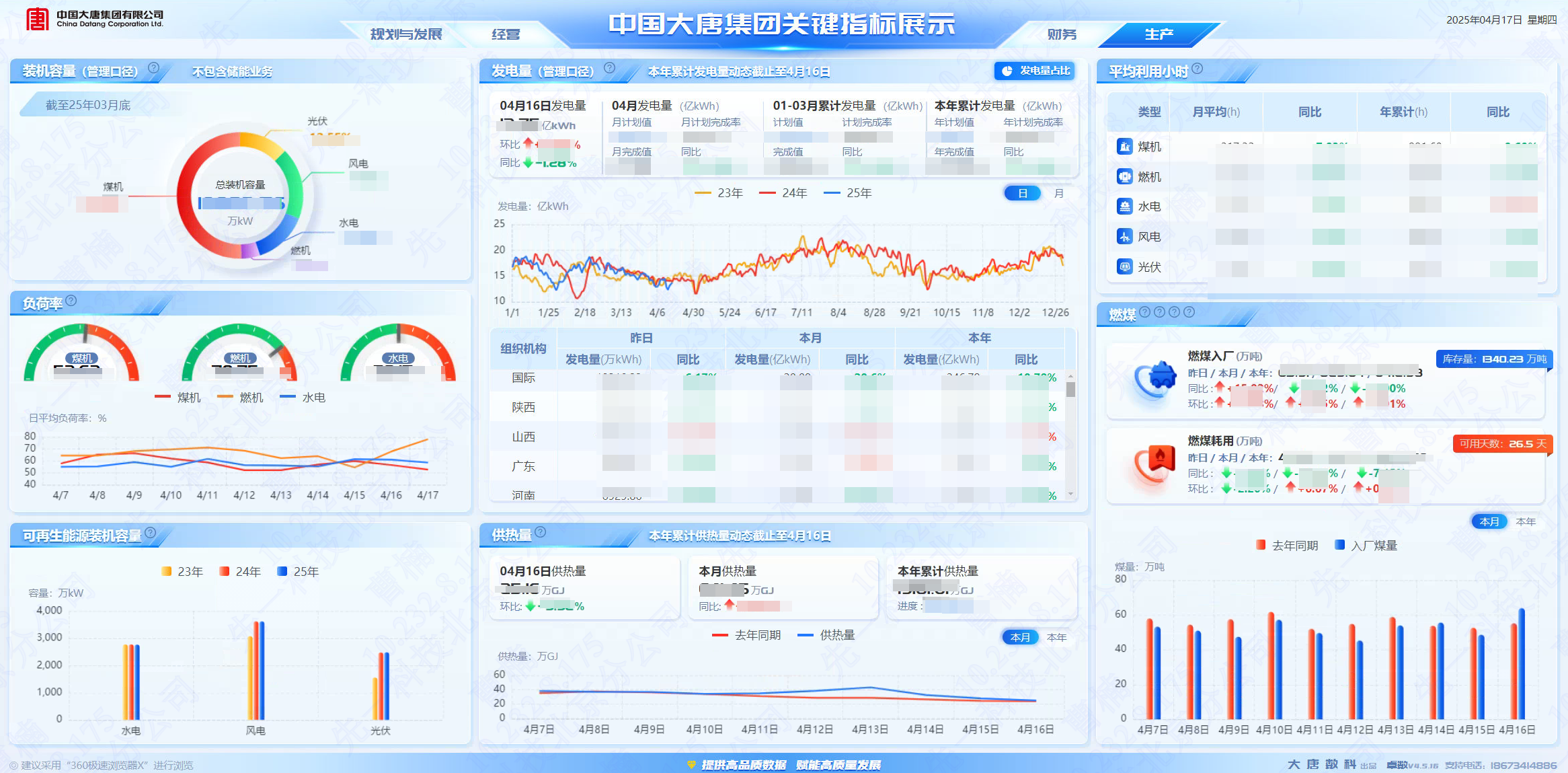
Task: Click the 水电 hydropower row icon
Action: point(1124,207)
